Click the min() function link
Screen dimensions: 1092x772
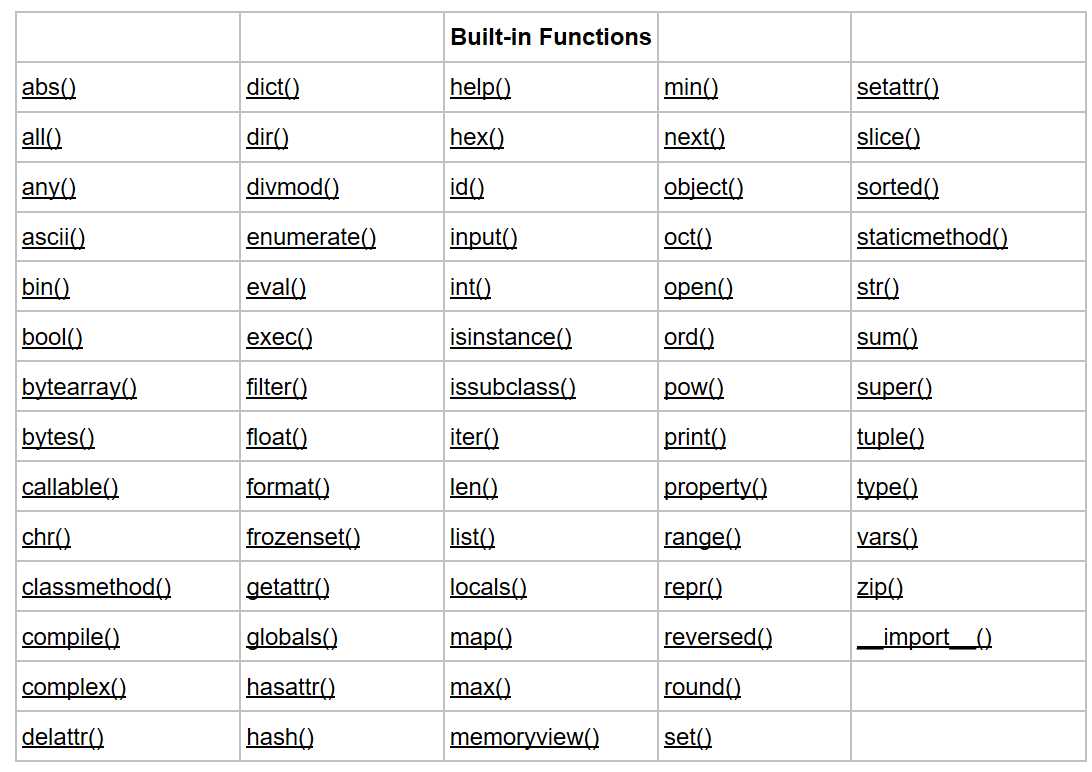pyautogui.click(x=691, y=88)
